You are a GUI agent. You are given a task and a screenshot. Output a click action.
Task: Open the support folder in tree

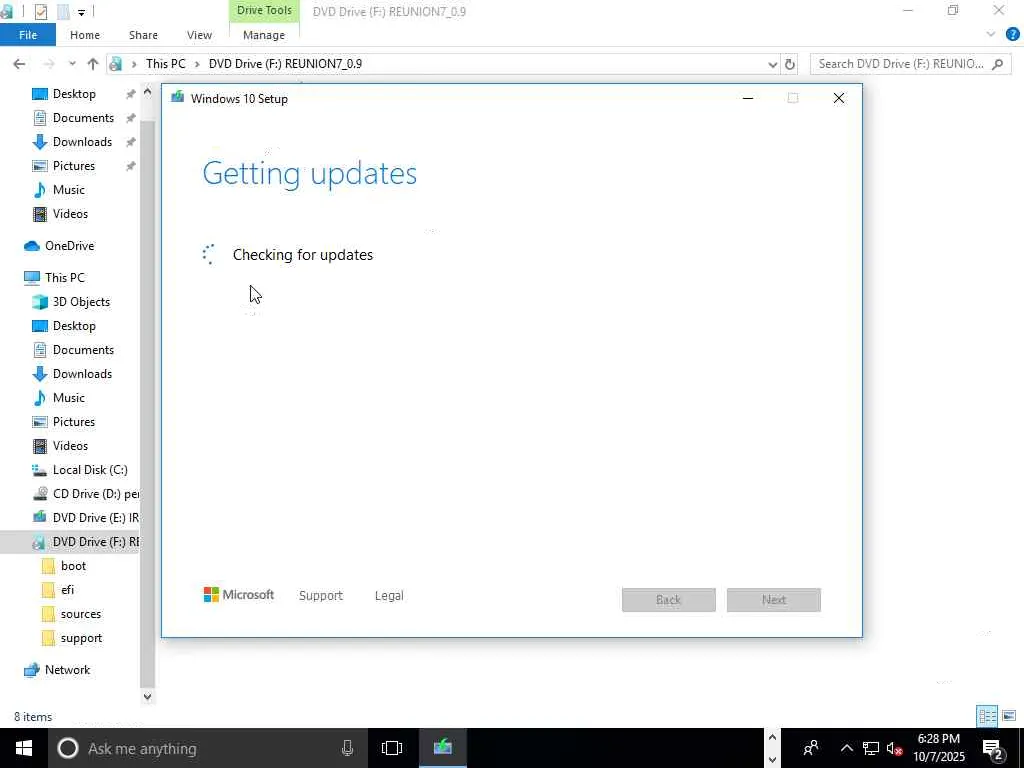coord(81,638)
